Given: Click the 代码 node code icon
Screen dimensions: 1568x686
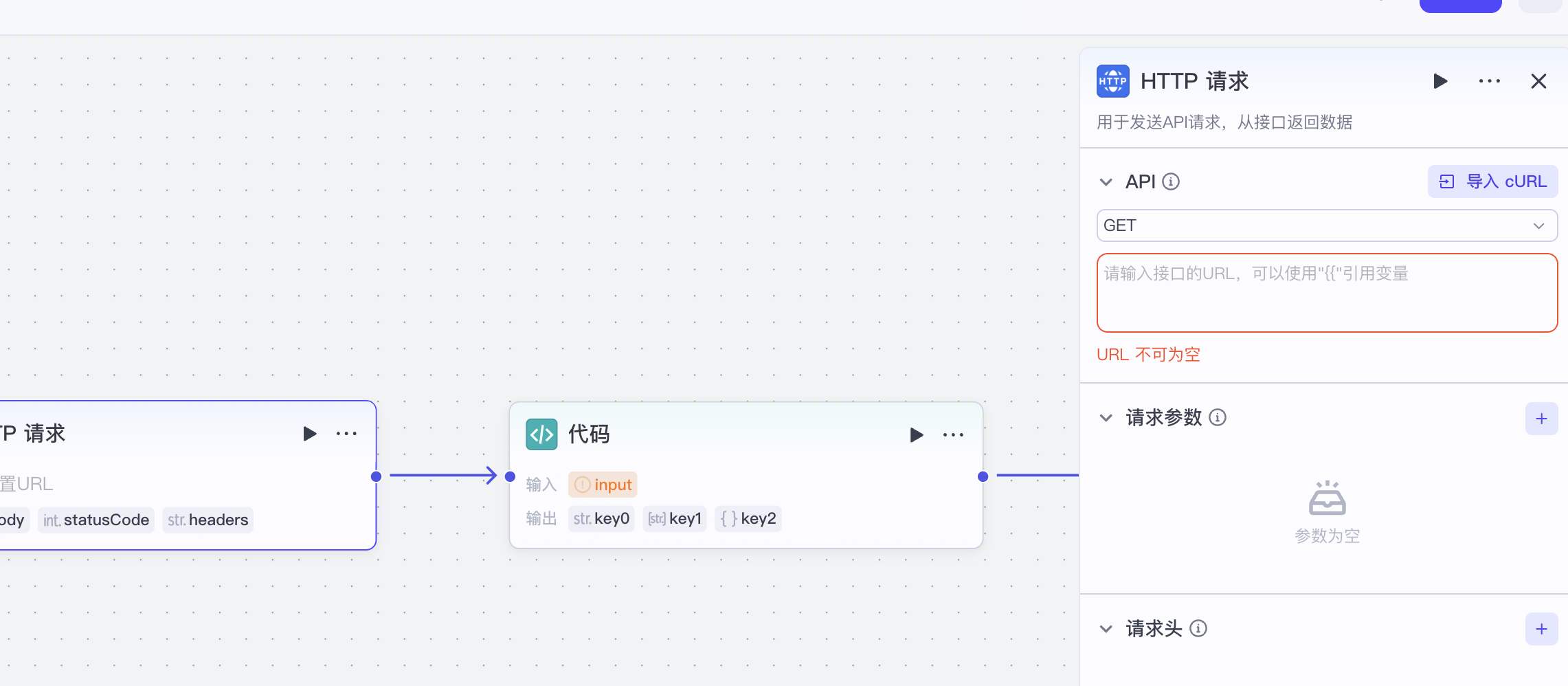Looking at the screenshot, I should (x=541, y=434).
